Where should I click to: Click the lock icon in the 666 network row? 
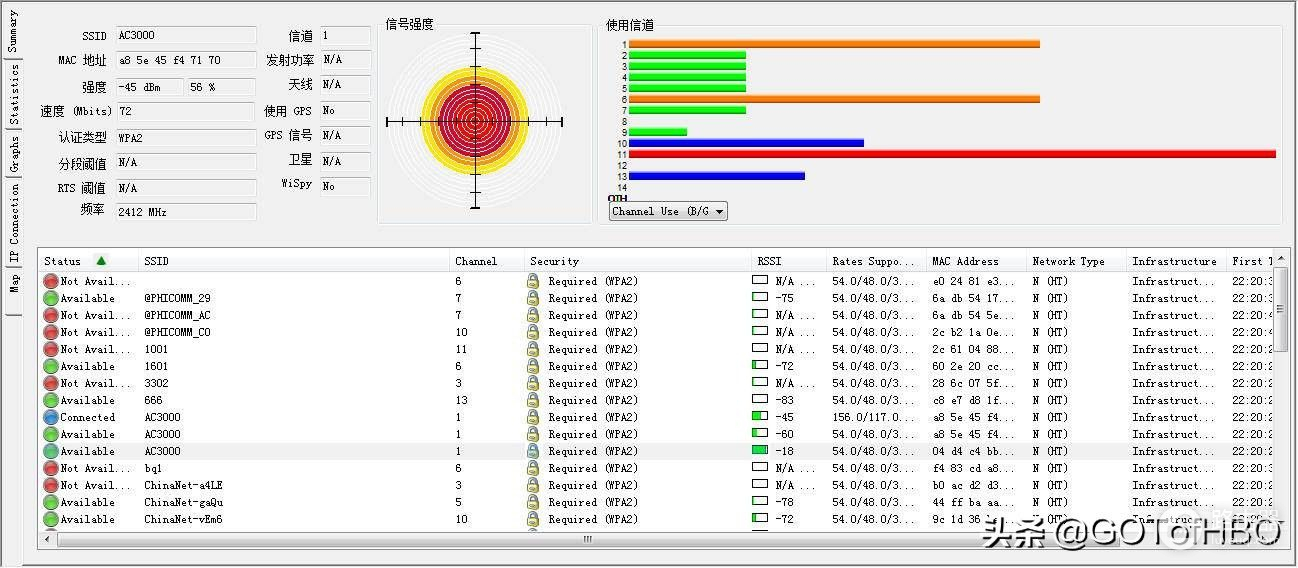tap(533, 400)
